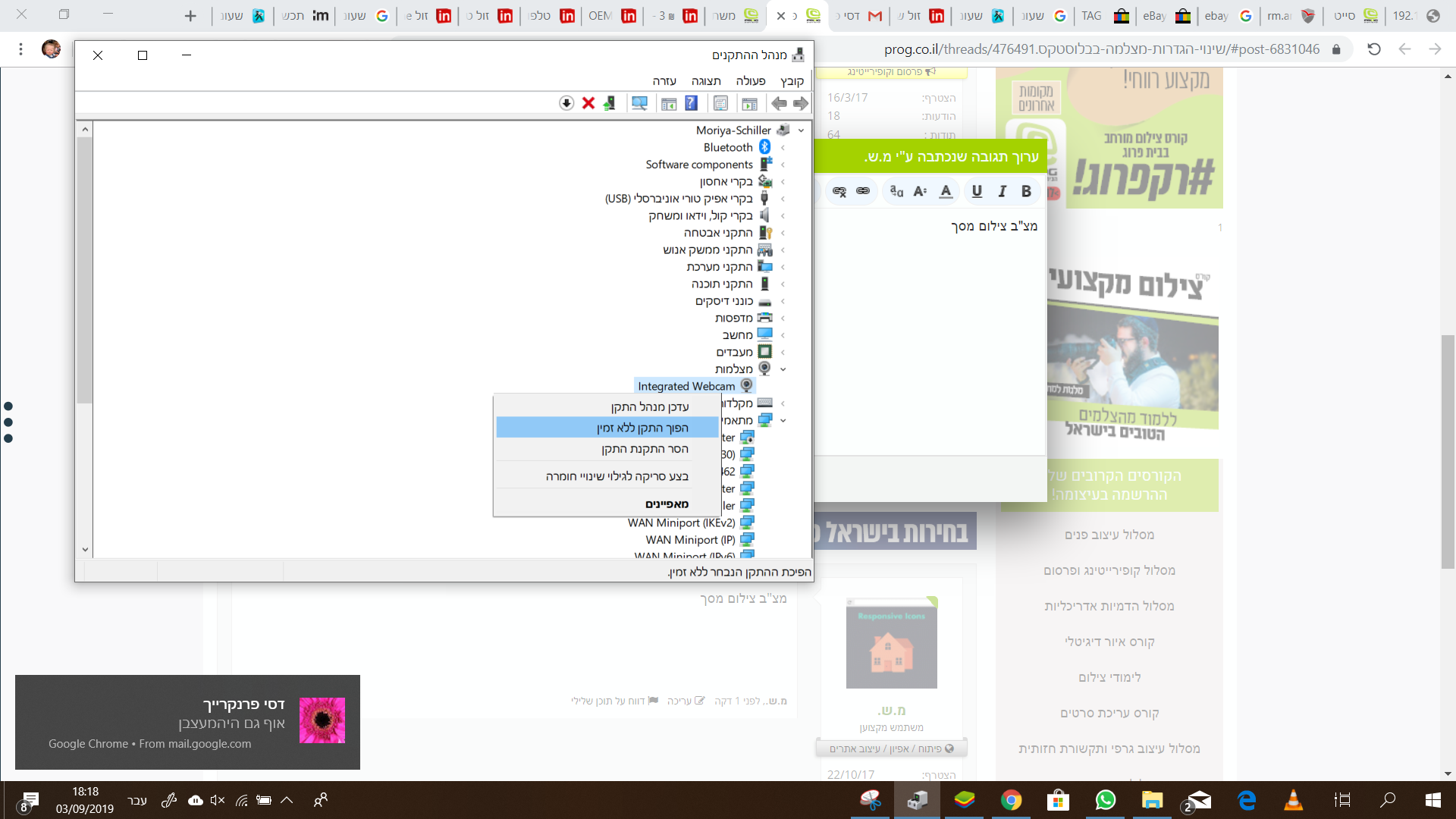Open WhatsApp from the taskbar

coord(1105,800)
